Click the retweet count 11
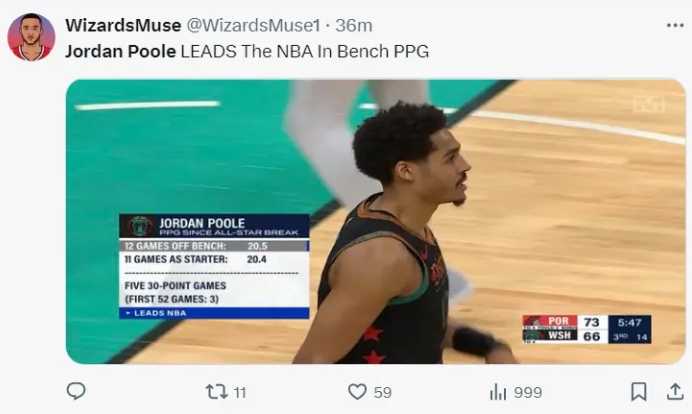 tap(240, 392)
